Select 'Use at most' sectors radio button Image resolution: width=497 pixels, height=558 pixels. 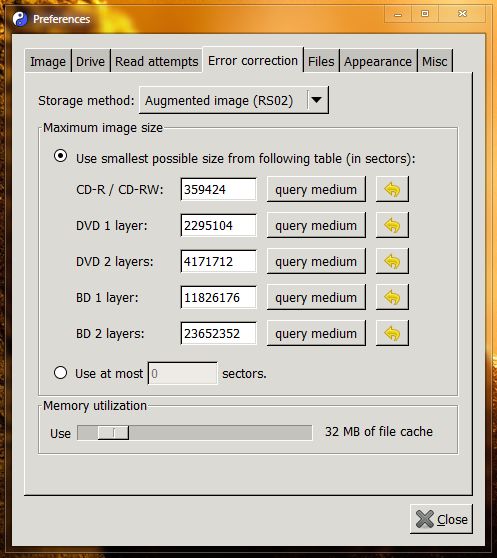click(x=60, y=373)
